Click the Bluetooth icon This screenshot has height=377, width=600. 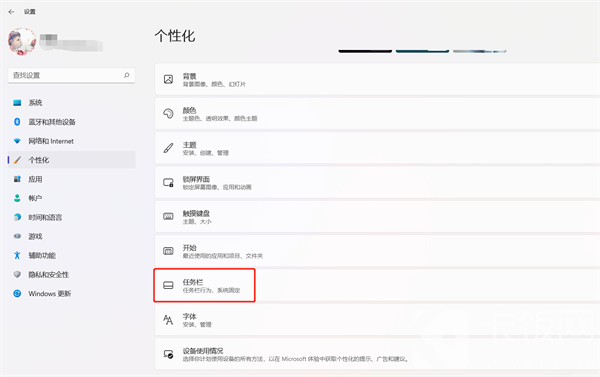coord(17,122)
